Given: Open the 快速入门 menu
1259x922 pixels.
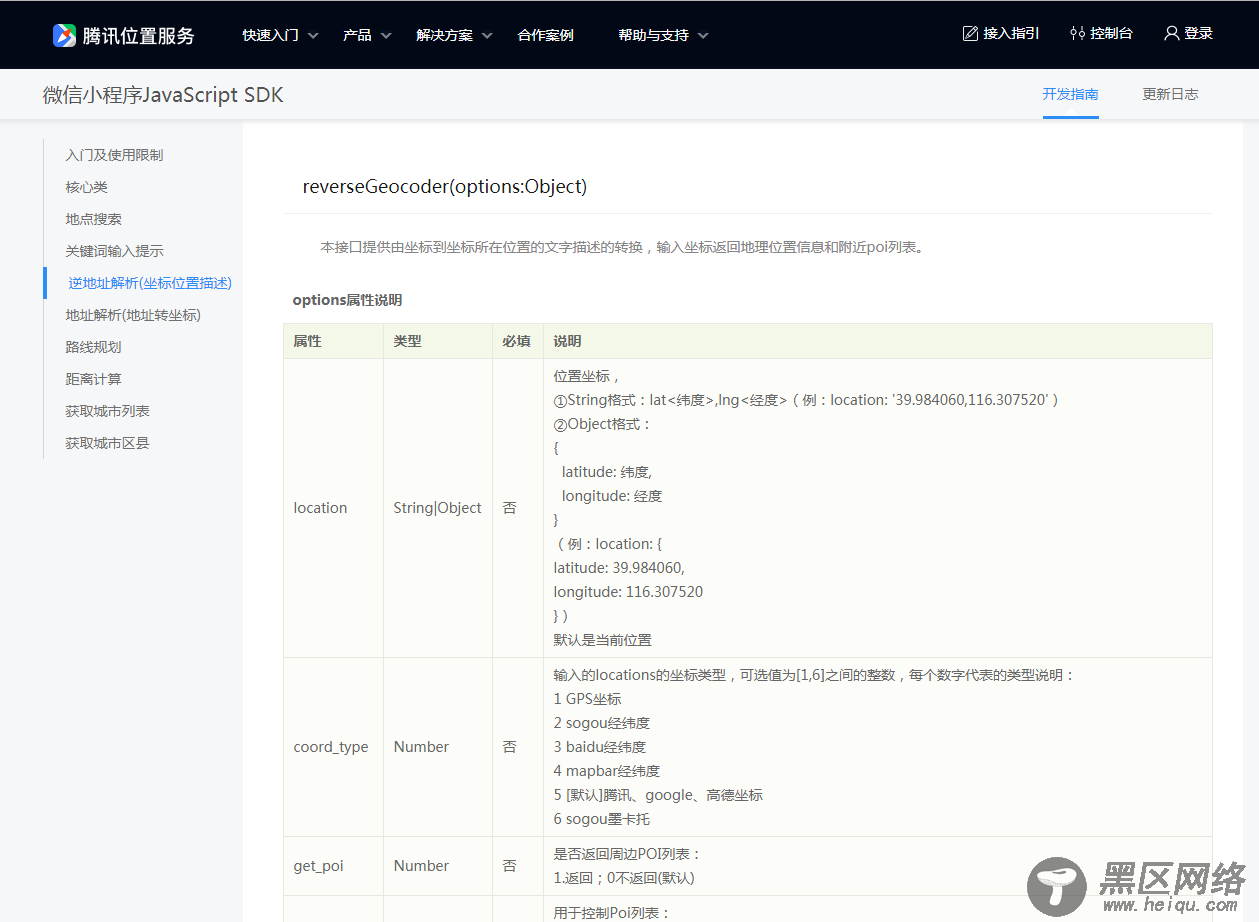Looking at the screenshot, I should coord(271,35).
